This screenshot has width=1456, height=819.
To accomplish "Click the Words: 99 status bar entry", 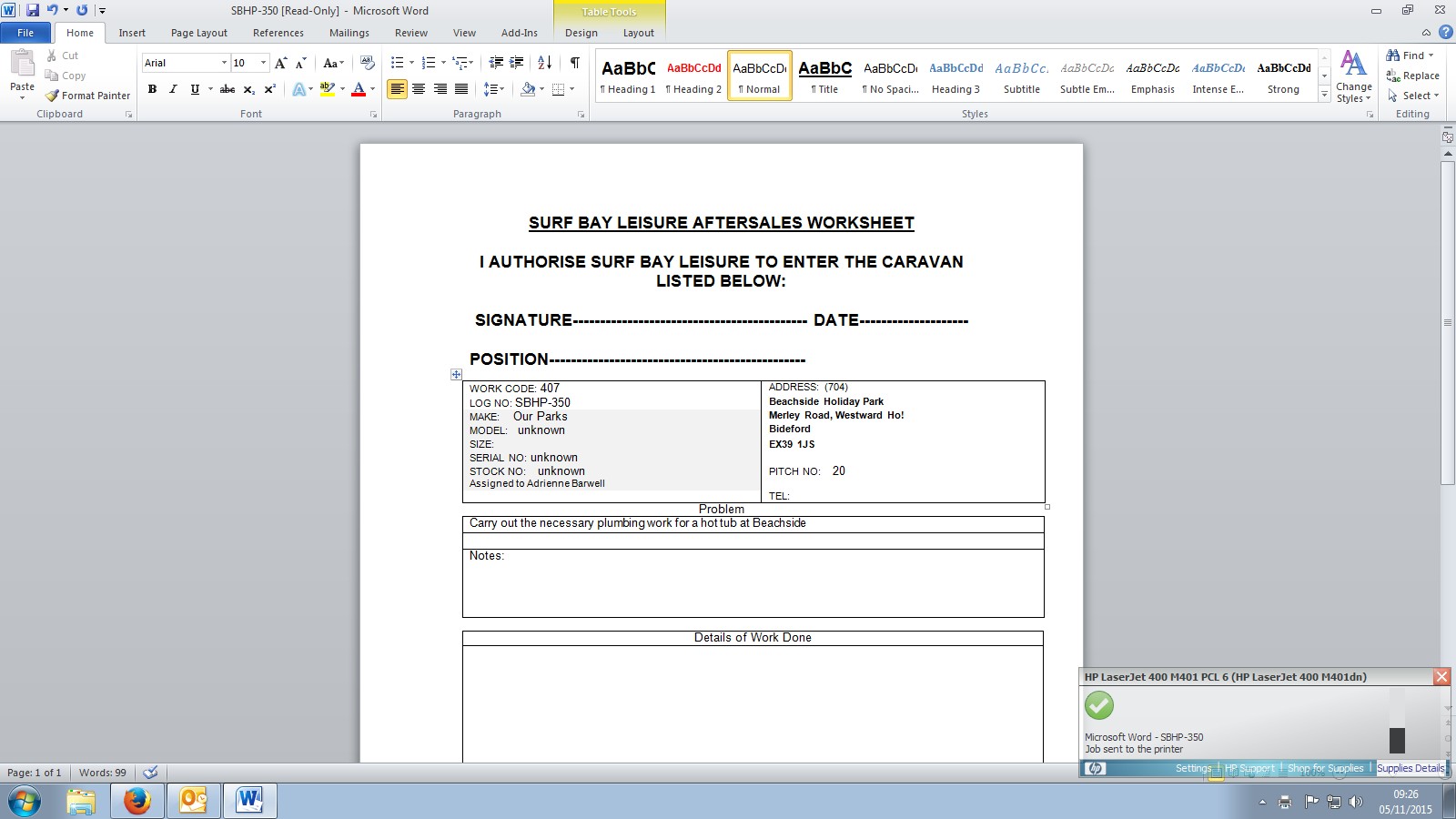I will 103,773.
